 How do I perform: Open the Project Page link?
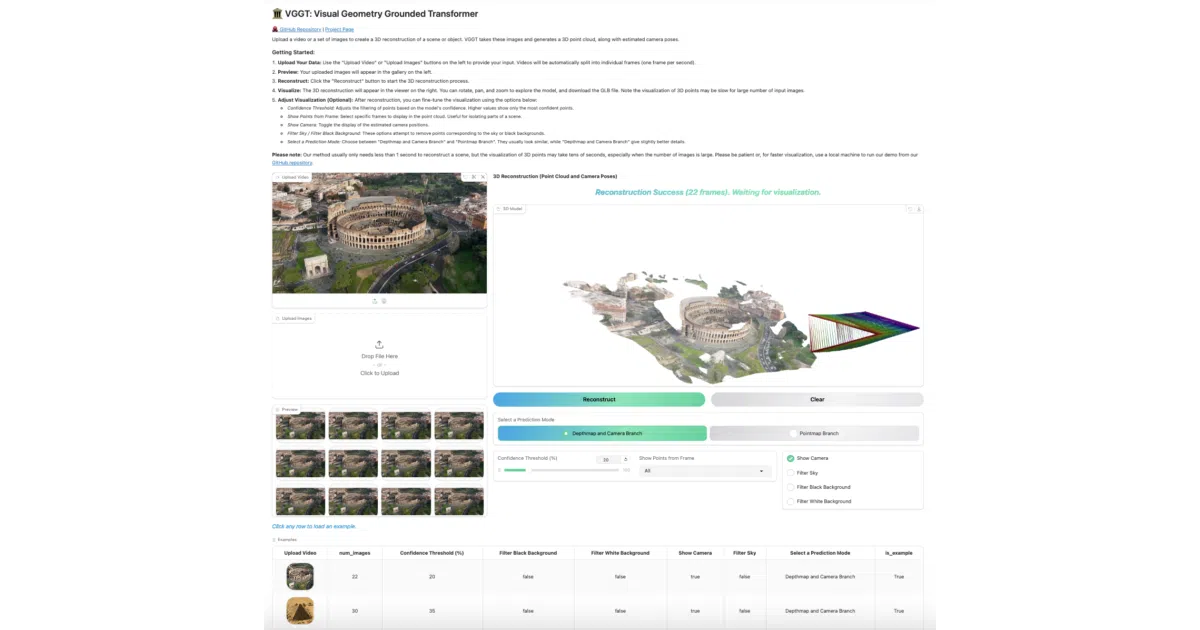[x=339, y=29]
